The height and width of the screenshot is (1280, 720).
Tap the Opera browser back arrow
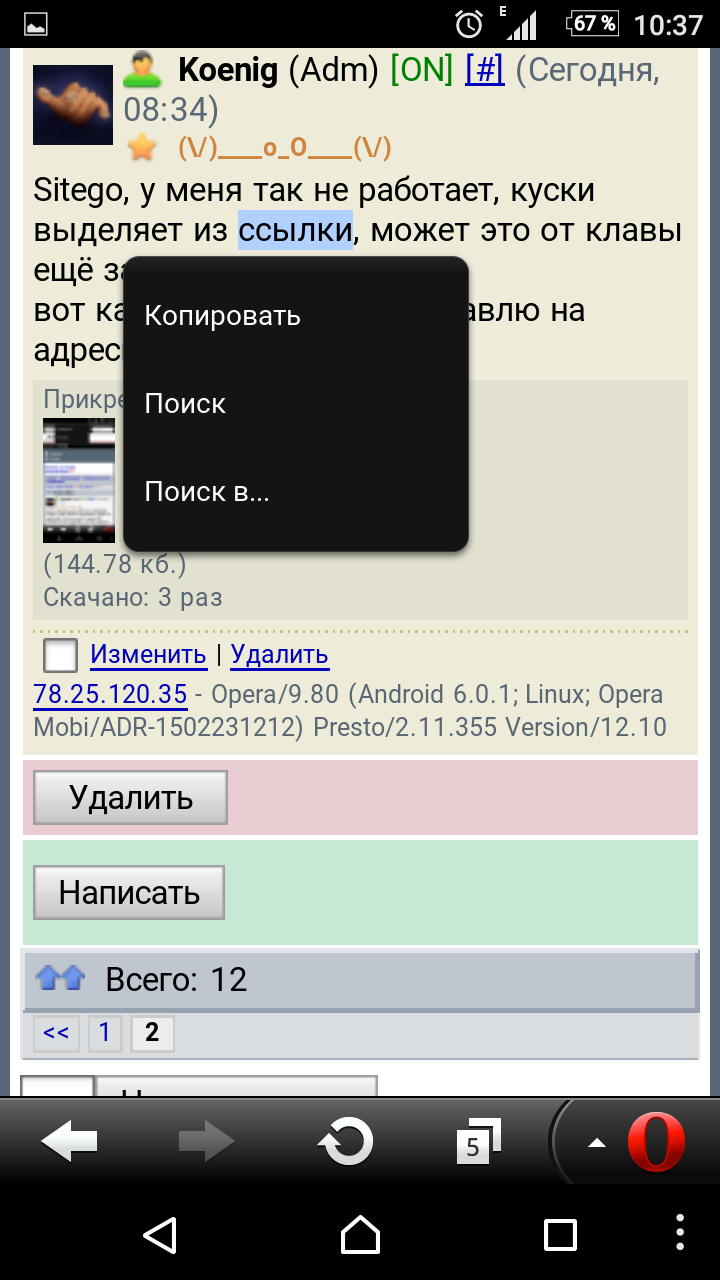(x=69, y=1141)
